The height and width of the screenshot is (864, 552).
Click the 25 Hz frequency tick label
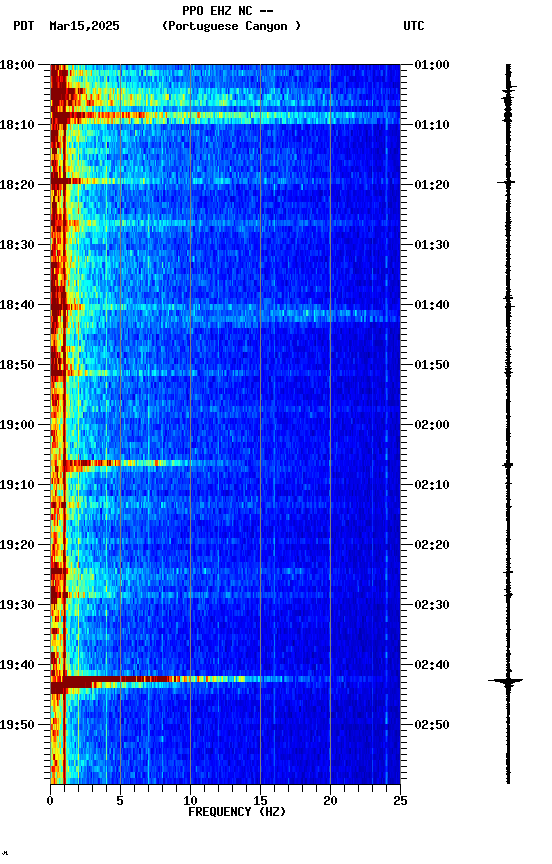click(401, 801)
